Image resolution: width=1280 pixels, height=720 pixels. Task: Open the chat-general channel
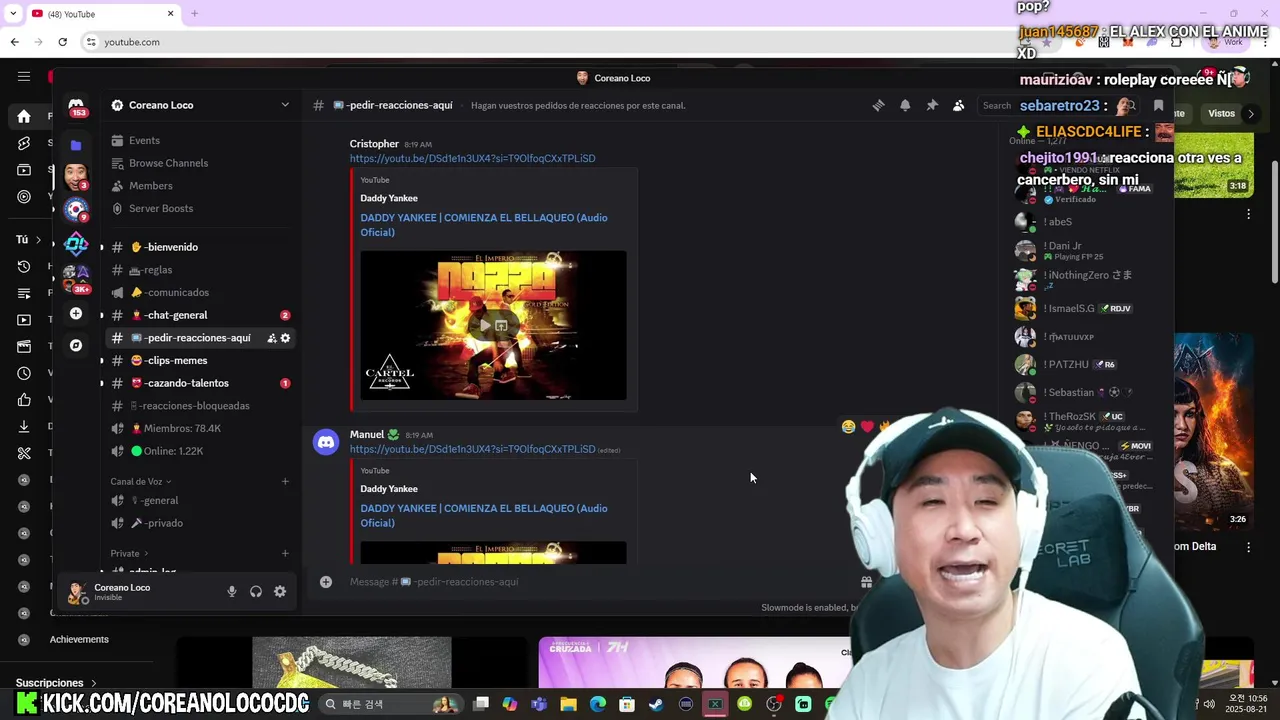click(200, 315)
